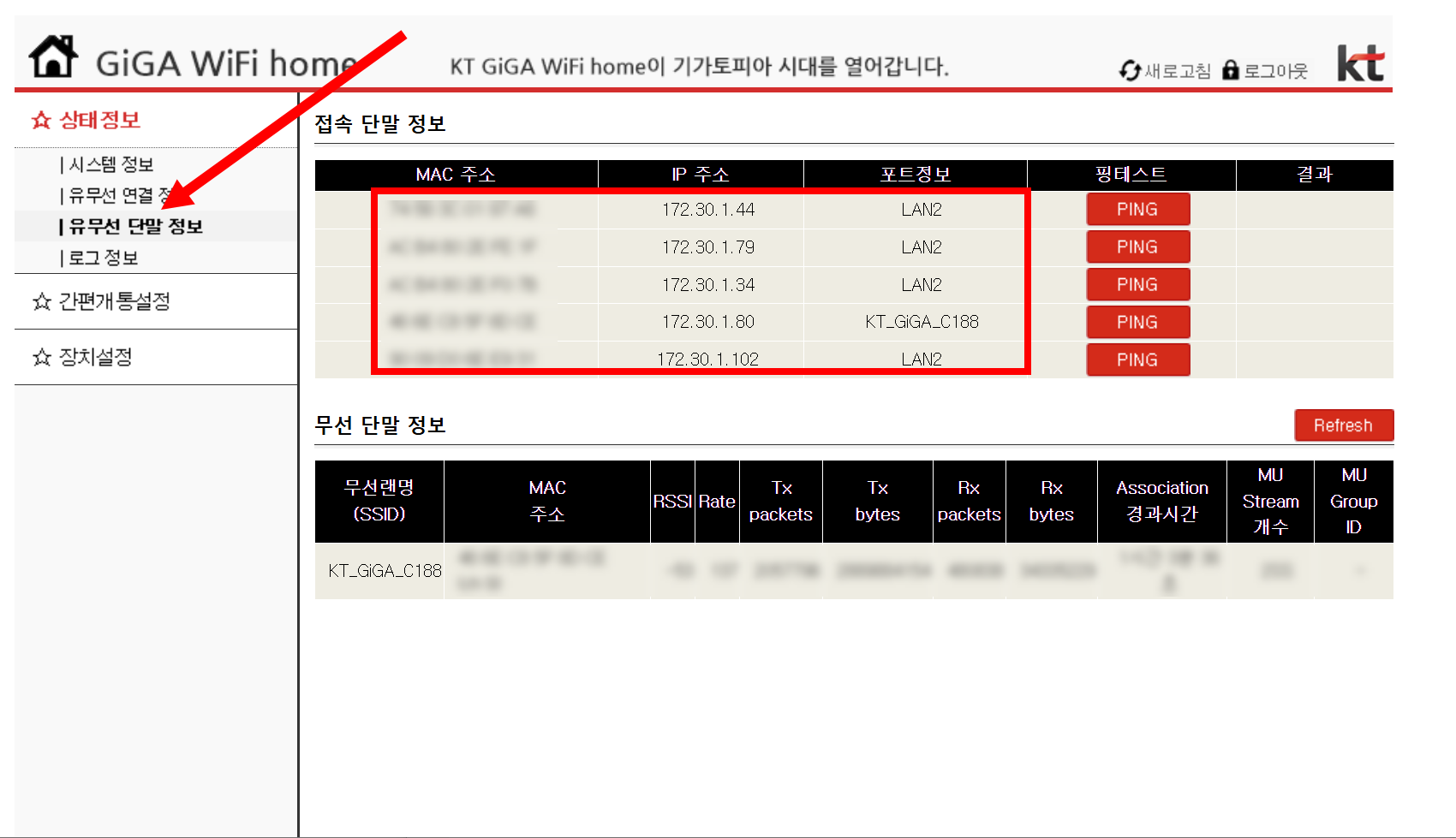
Task: Click GiGA WiFi home title
Action: point(226,63)
